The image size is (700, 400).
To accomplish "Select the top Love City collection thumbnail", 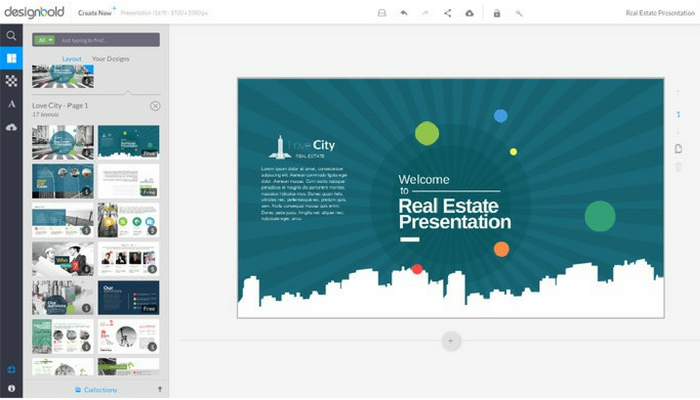I will (63, 76).
